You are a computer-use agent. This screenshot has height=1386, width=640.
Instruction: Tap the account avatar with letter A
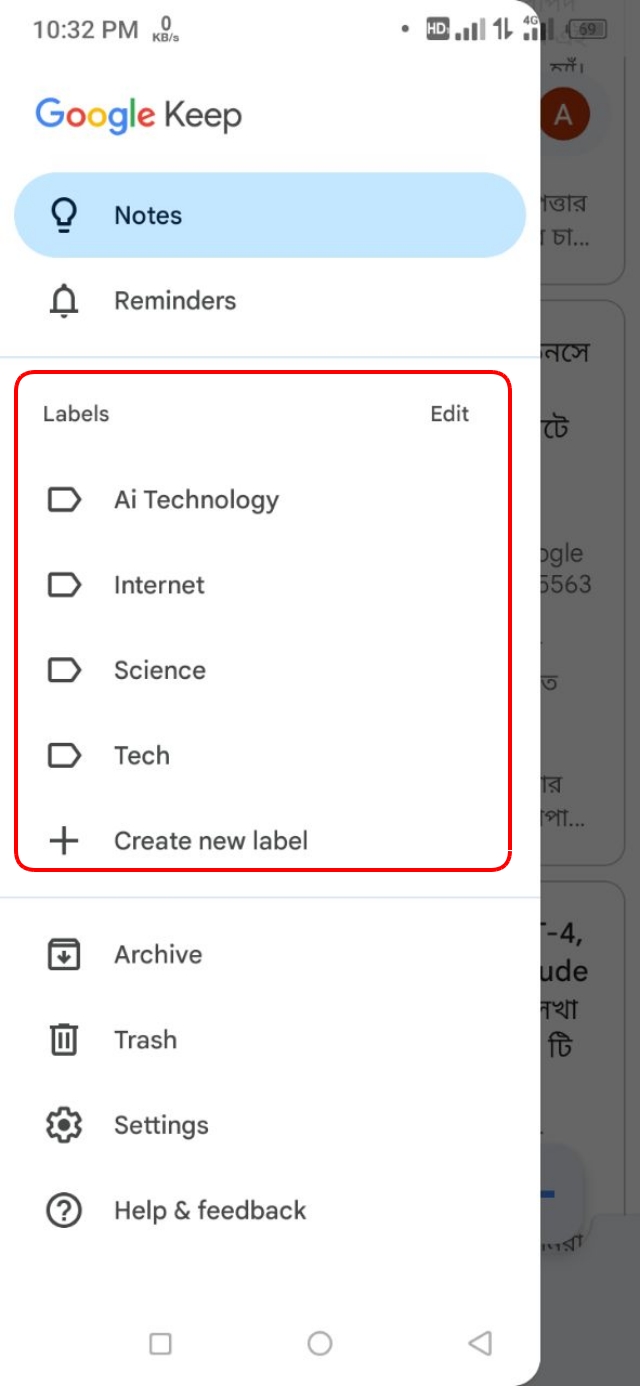pyautogui.click(x=563, y=116)
